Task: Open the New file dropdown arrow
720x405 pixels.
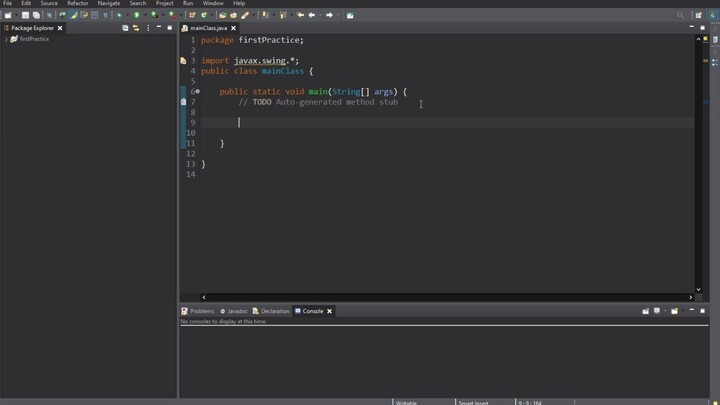Action: [x=16, y=15]
